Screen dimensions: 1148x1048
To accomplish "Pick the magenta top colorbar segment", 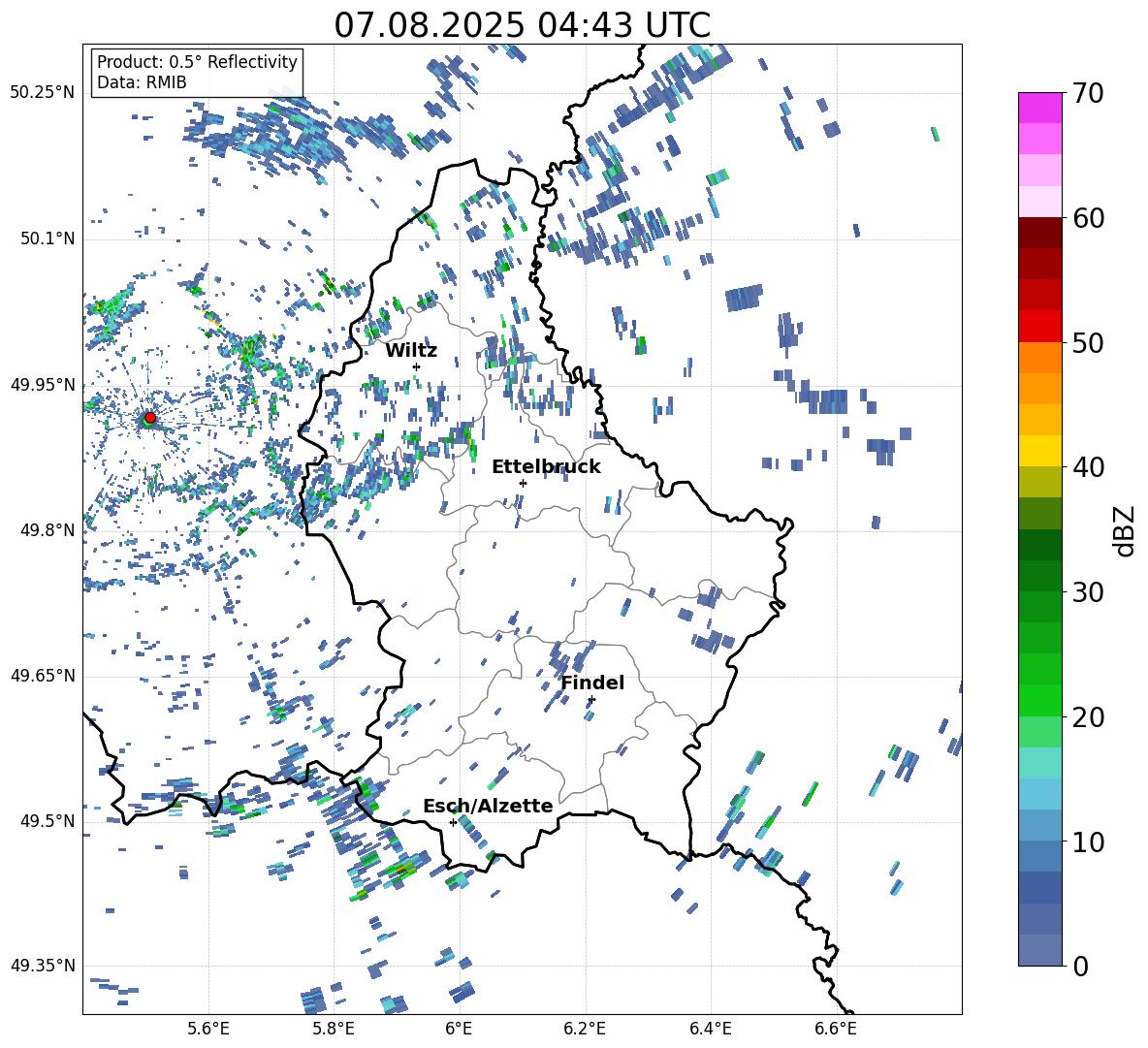I will pos(1040,108).
